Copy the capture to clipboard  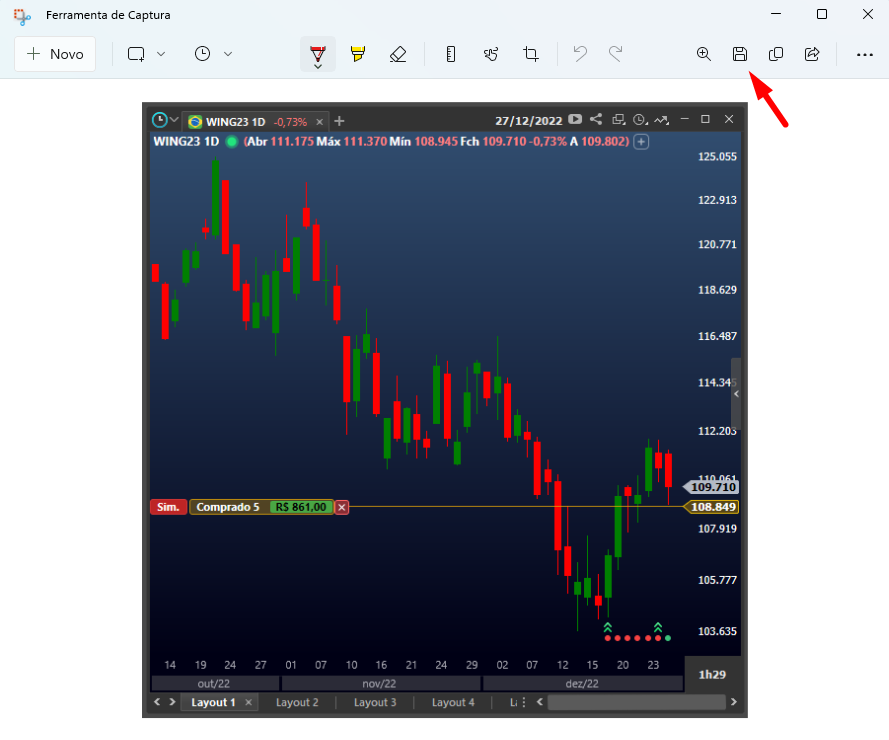776,54
